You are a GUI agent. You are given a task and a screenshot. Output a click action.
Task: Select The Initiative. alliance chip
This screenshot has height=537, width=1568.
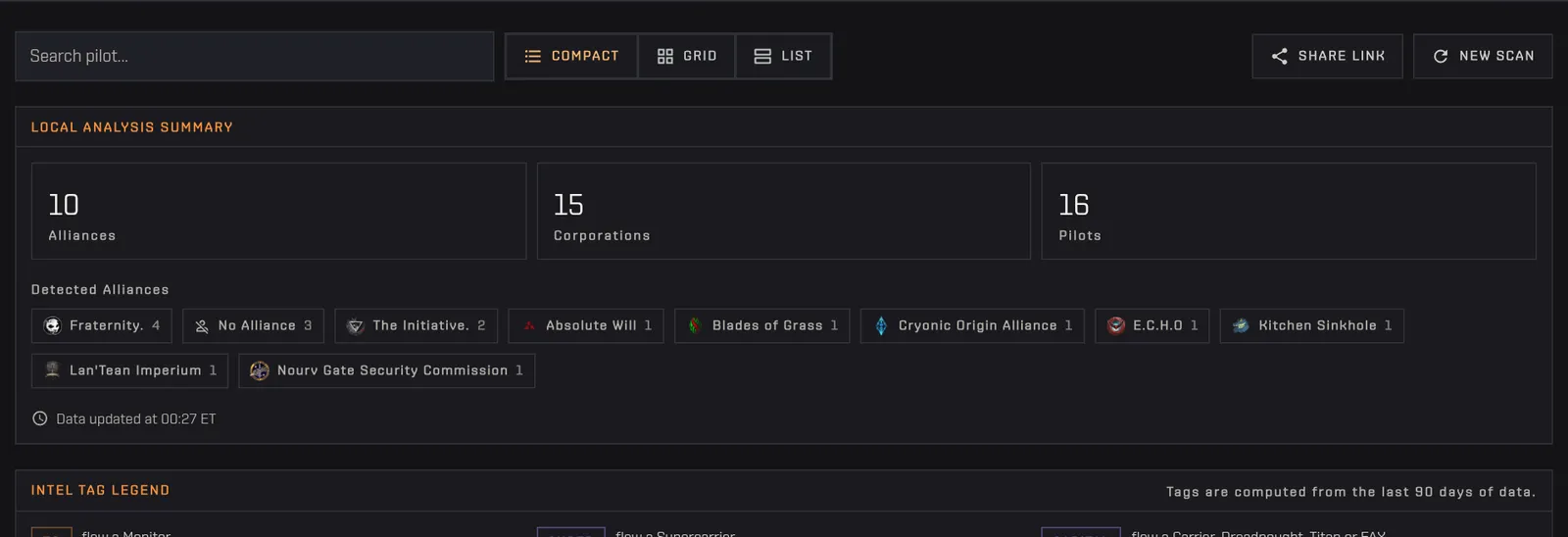click(416, 325)
